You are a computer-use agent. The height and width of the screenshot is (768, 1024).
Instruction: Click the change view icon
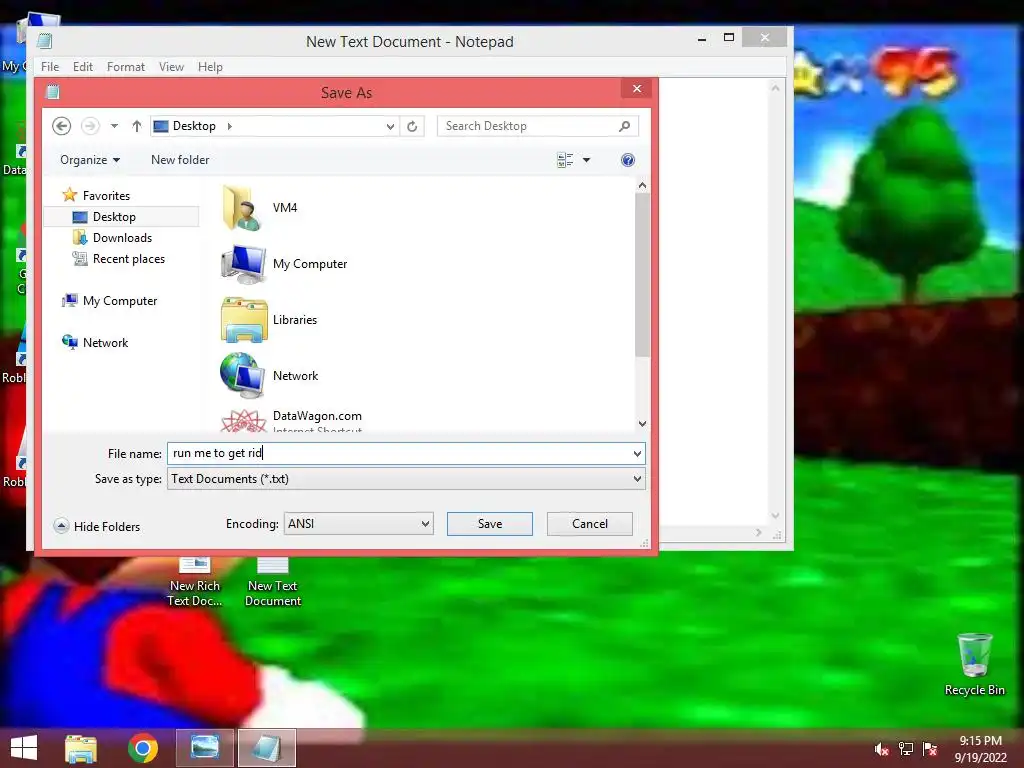[x=565, y=160]
